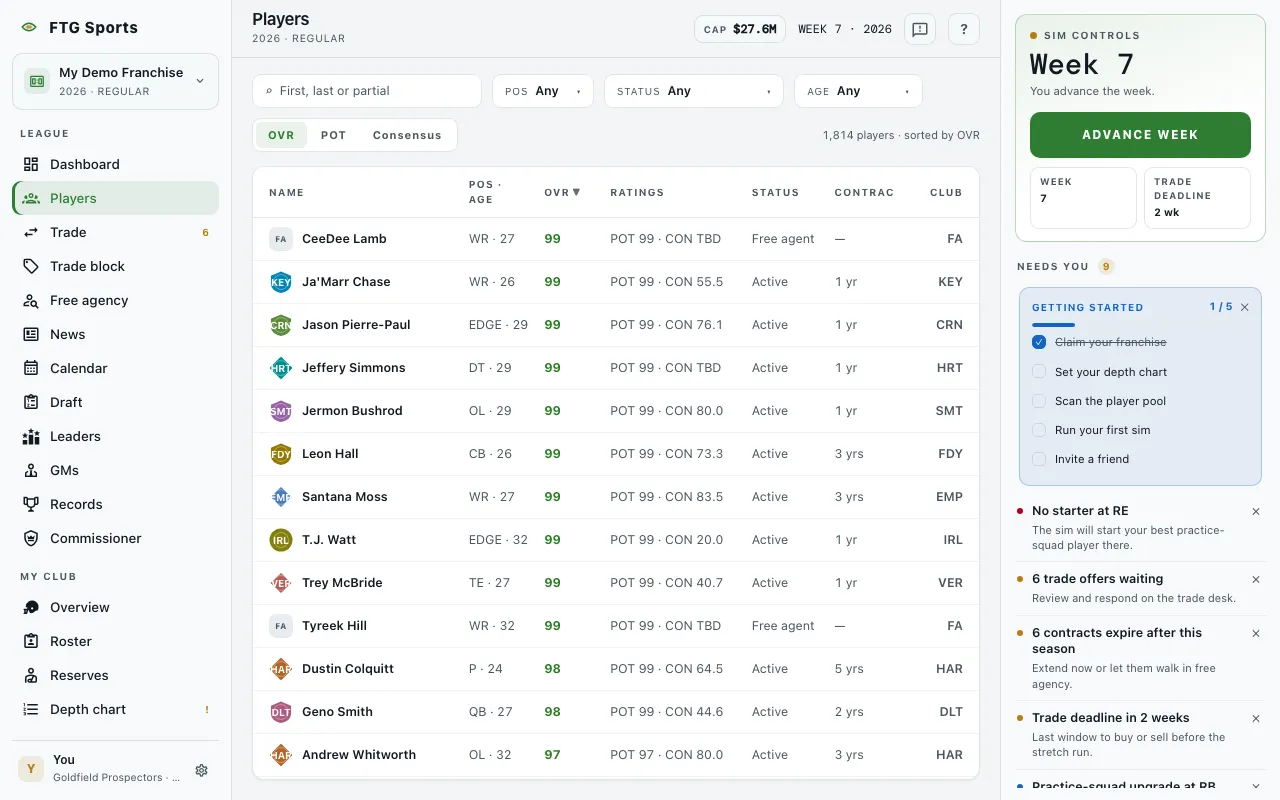Image resolution: width=1280 pixels, height=800 pixels.
Task: Click the Free agency person-search icon
Action: (31, 300)
